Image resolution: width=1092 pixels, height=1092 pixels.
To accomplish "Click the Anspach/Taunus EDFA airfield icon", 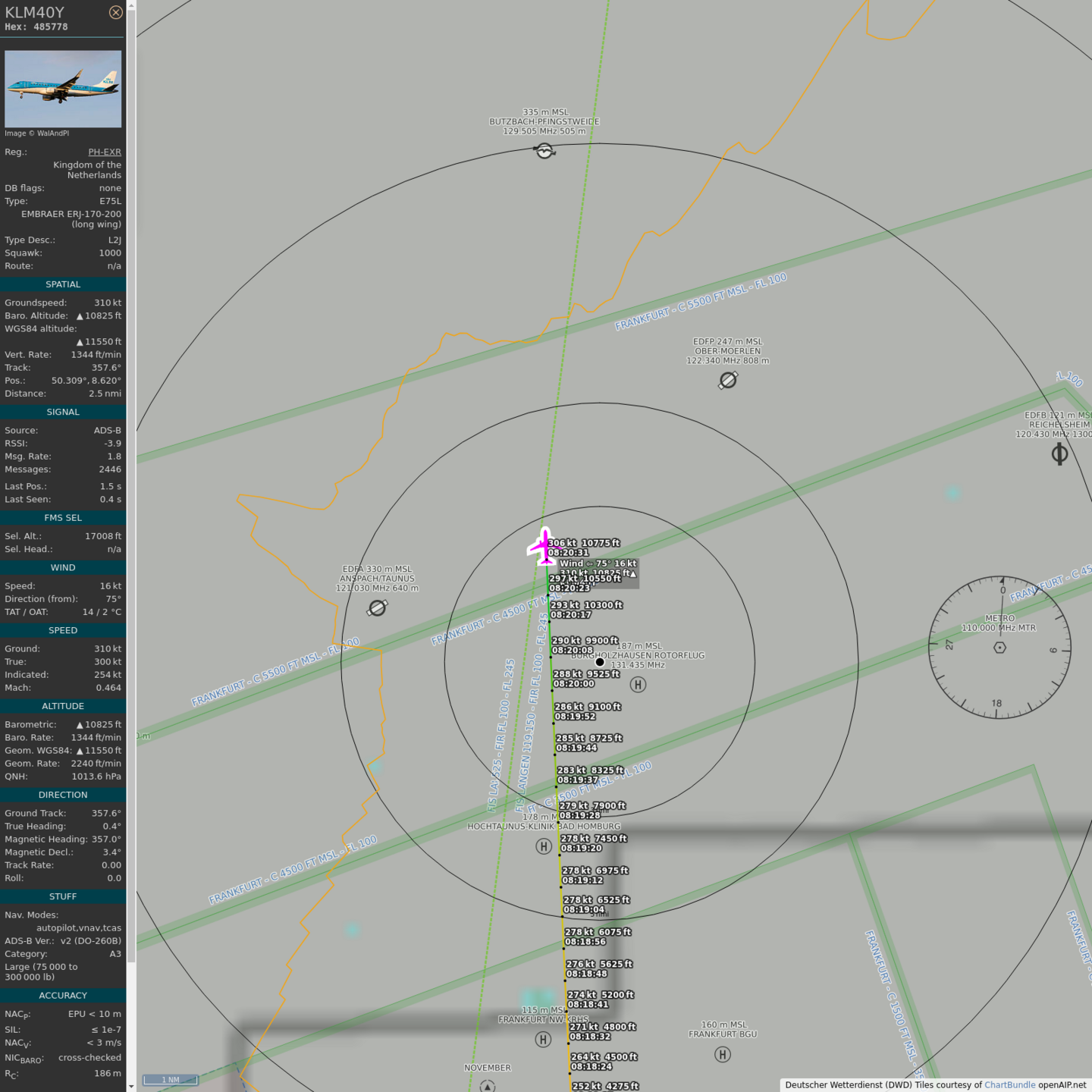I will [x=377, y=608].
